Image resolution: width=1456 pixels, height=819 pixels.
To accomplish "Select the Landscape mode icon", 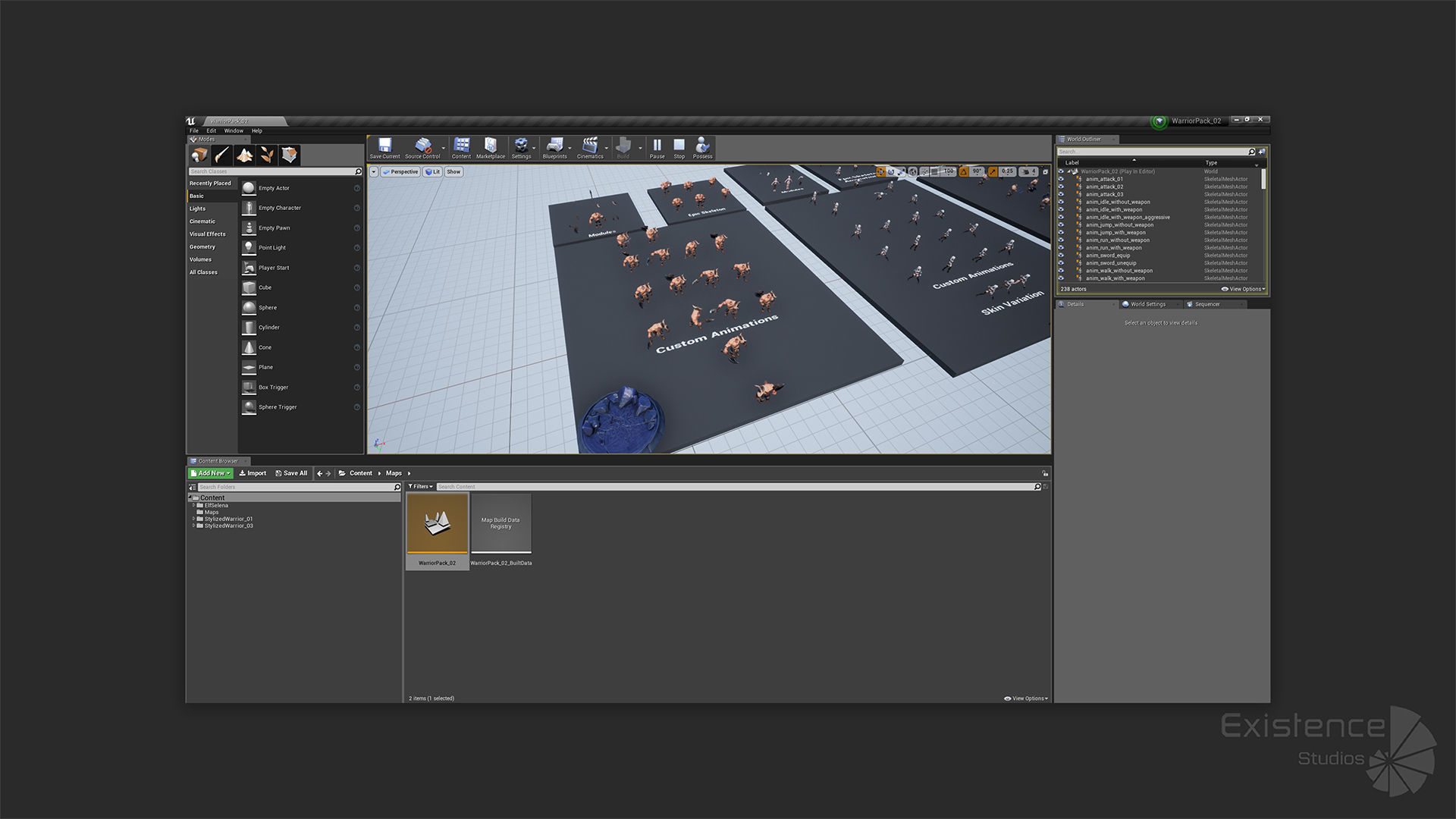I will tap(244, 155).
